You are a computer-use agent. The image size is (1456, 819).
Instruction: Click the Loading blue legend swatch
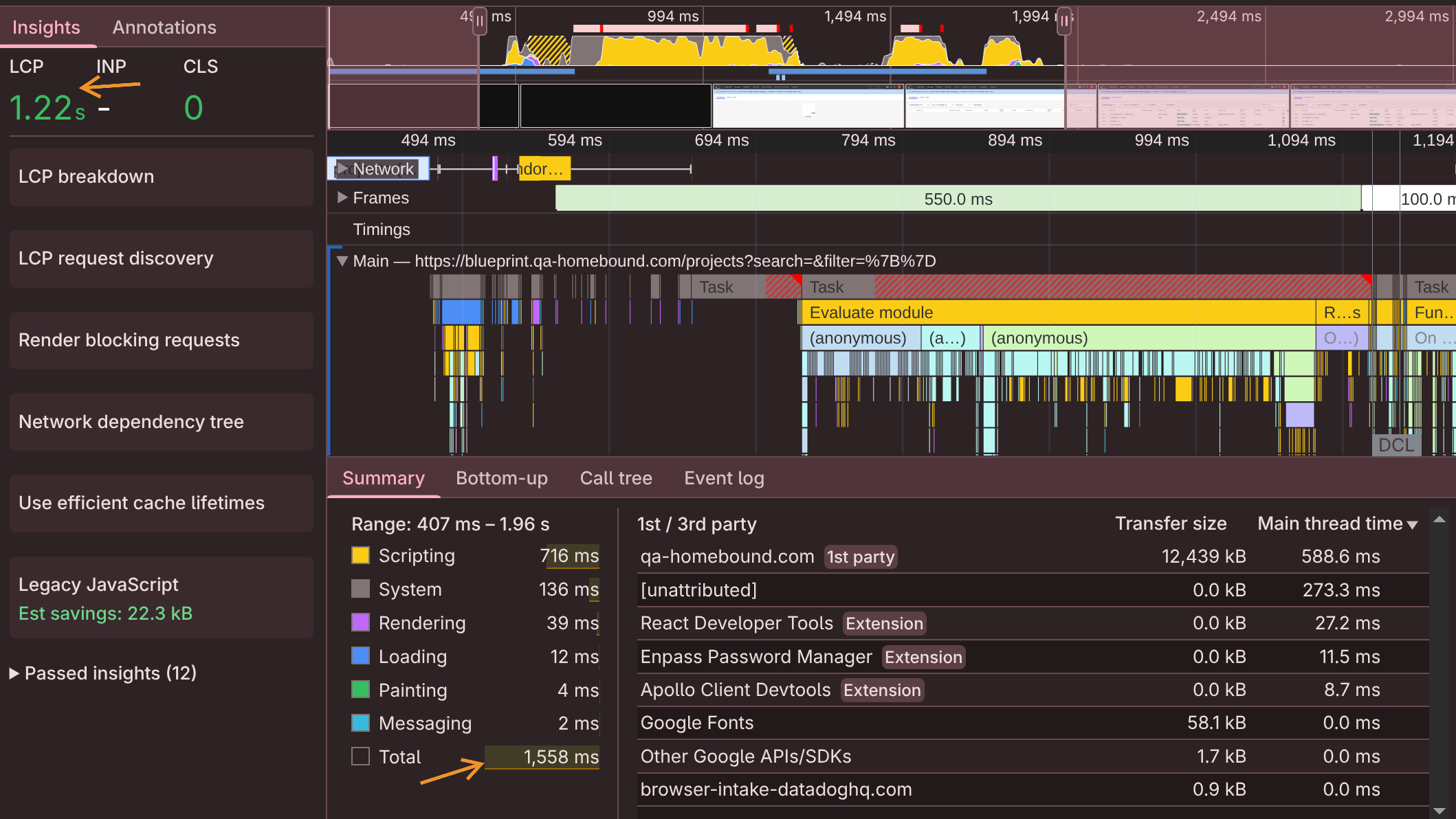360,656
